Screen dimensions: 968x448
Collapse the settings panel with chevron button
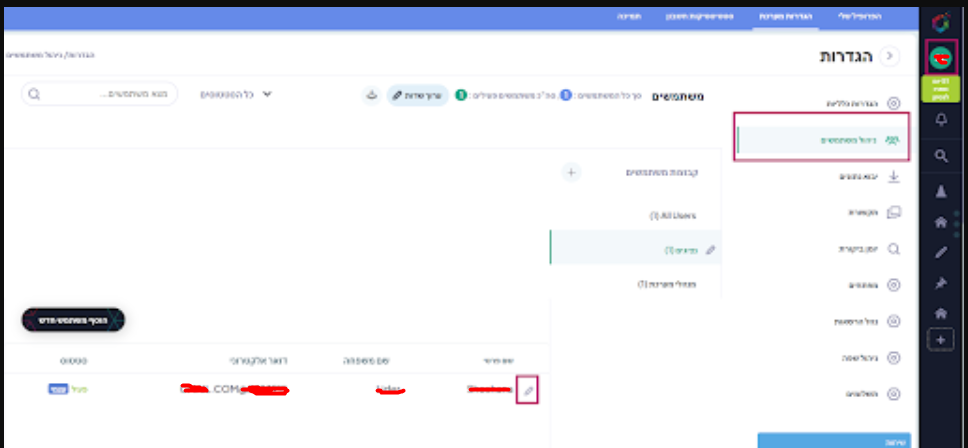pos(890,57)
